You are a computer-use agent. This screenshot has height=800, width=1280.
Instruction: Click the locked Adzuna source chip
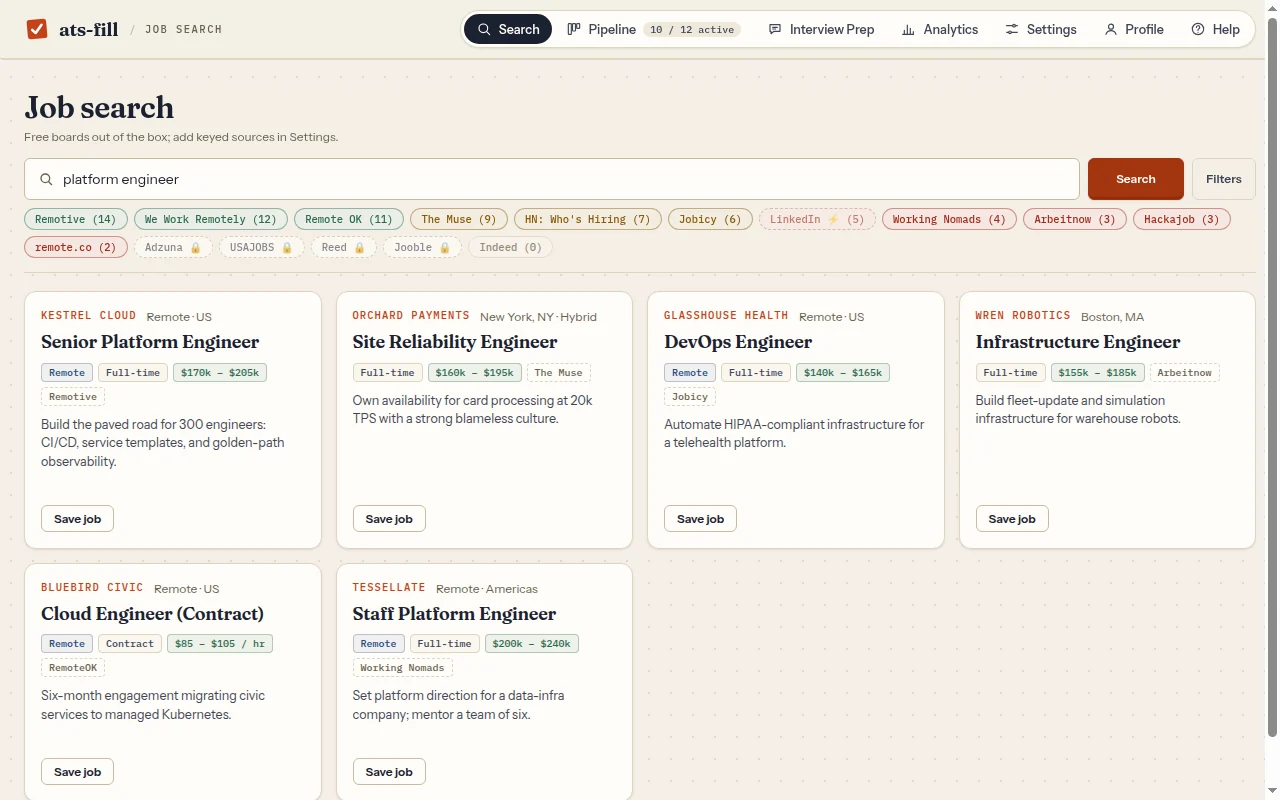tap(173, 247)
